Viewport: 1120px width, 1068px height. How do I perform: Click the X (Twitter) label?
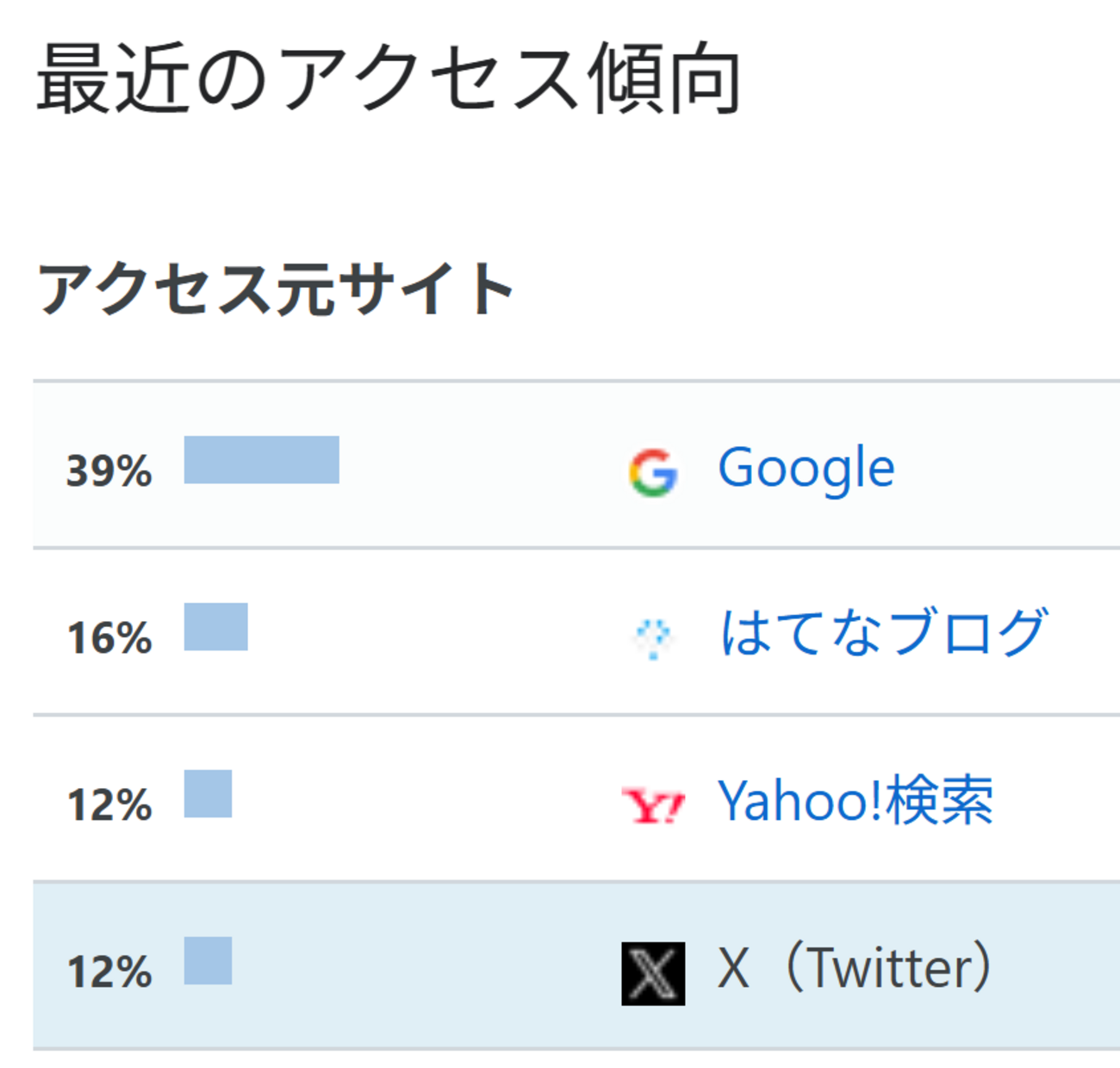tap(855, 968)
